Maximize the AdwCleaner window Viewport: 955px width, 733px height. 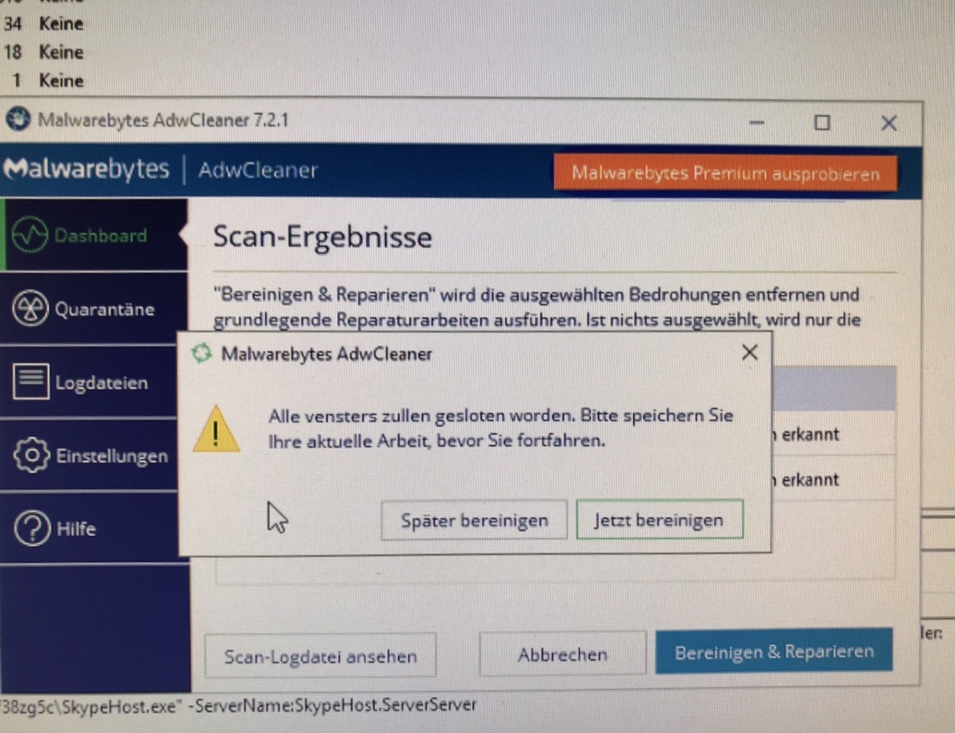(x=822, y=123)
